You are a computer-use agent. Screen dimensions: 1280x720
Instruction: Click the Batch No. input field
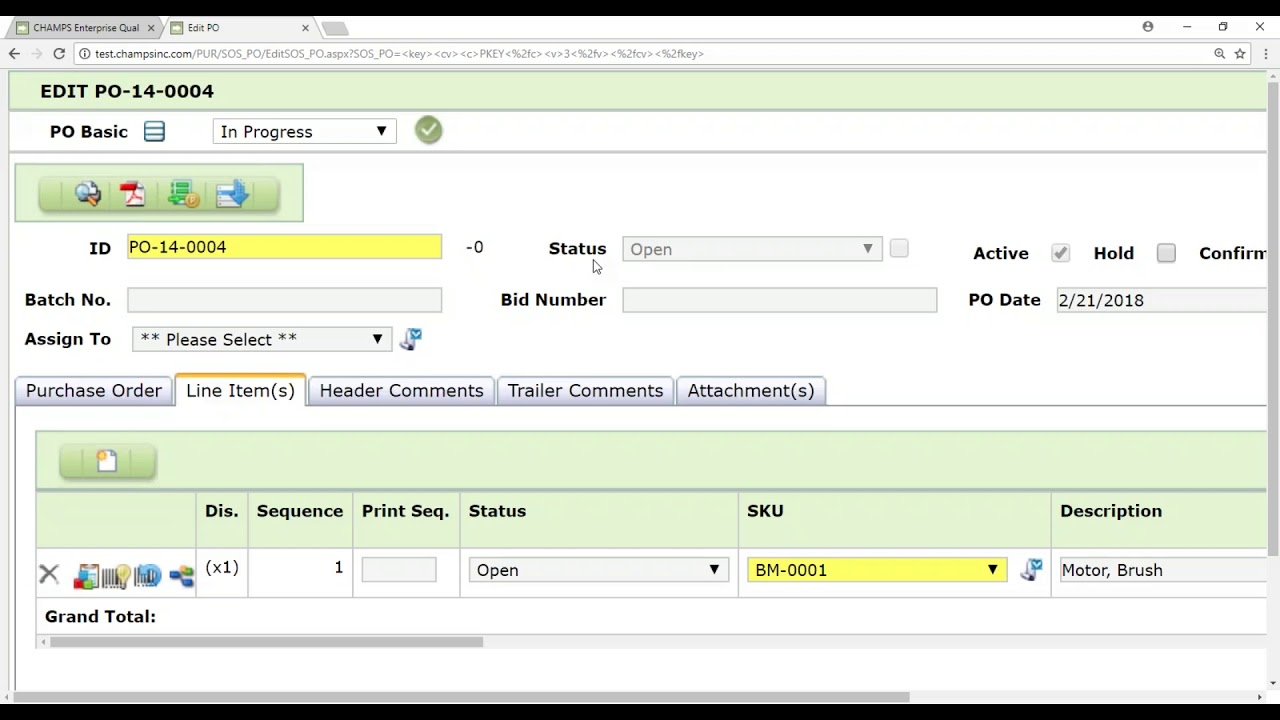(284, 300)
